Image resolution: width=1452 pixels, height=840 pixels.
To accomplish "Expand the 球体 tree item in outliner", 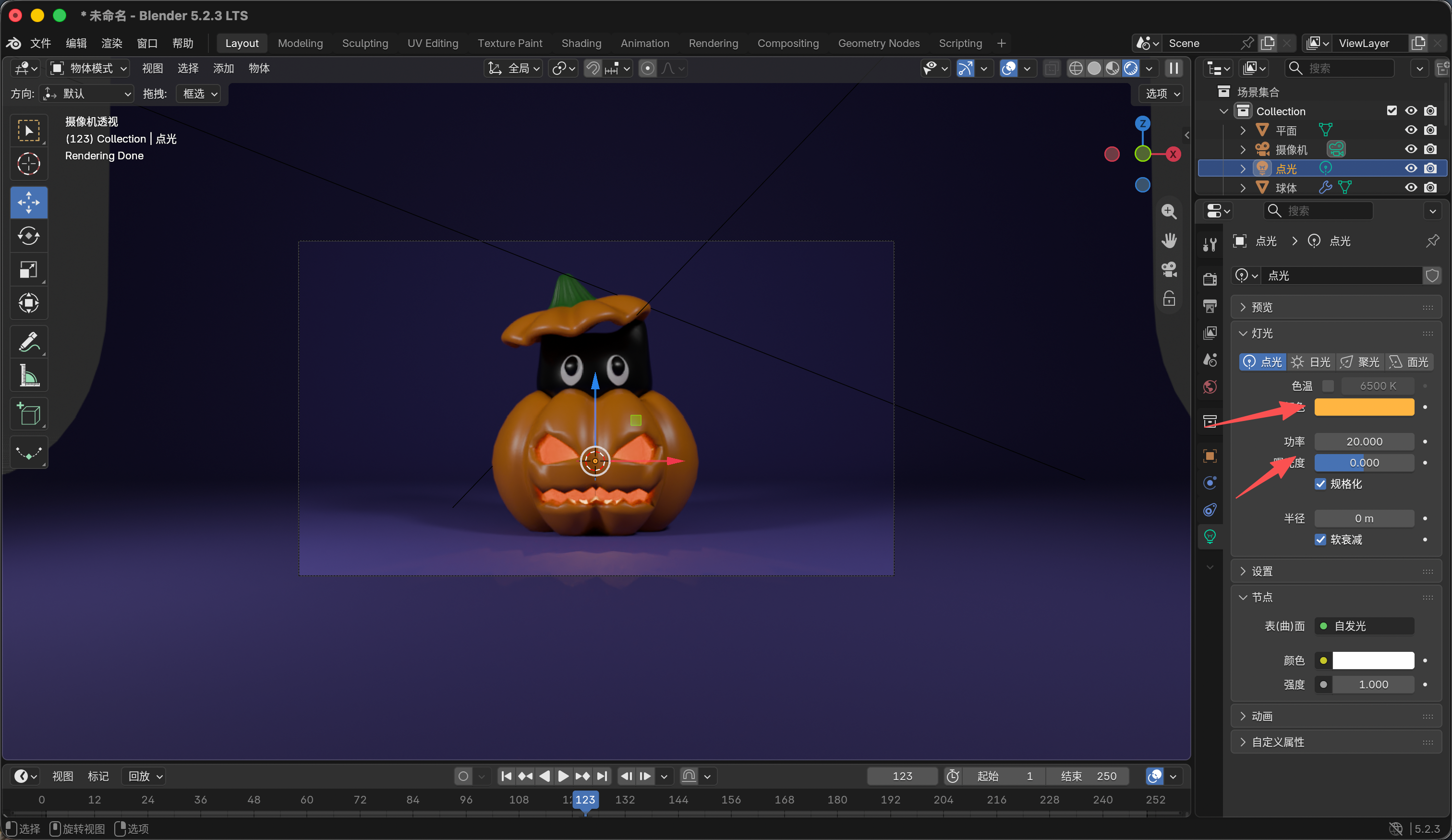I will 1243,188.
